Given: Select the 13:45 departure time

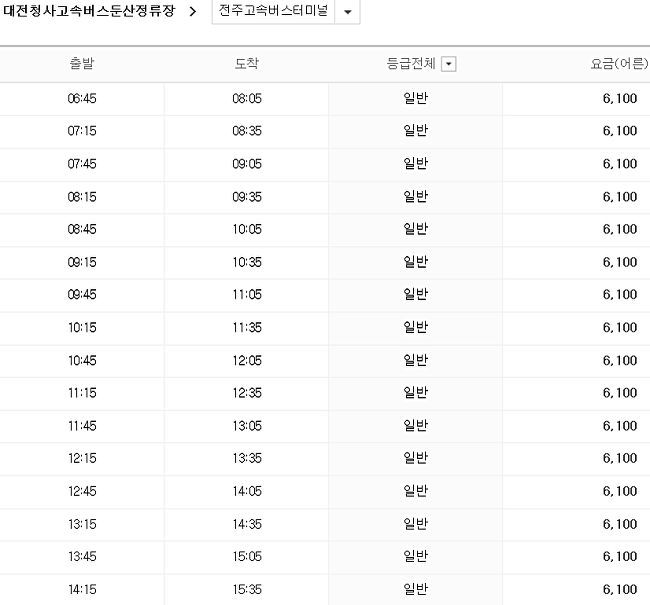Looking at the screenshot, I should pos(82,556).
